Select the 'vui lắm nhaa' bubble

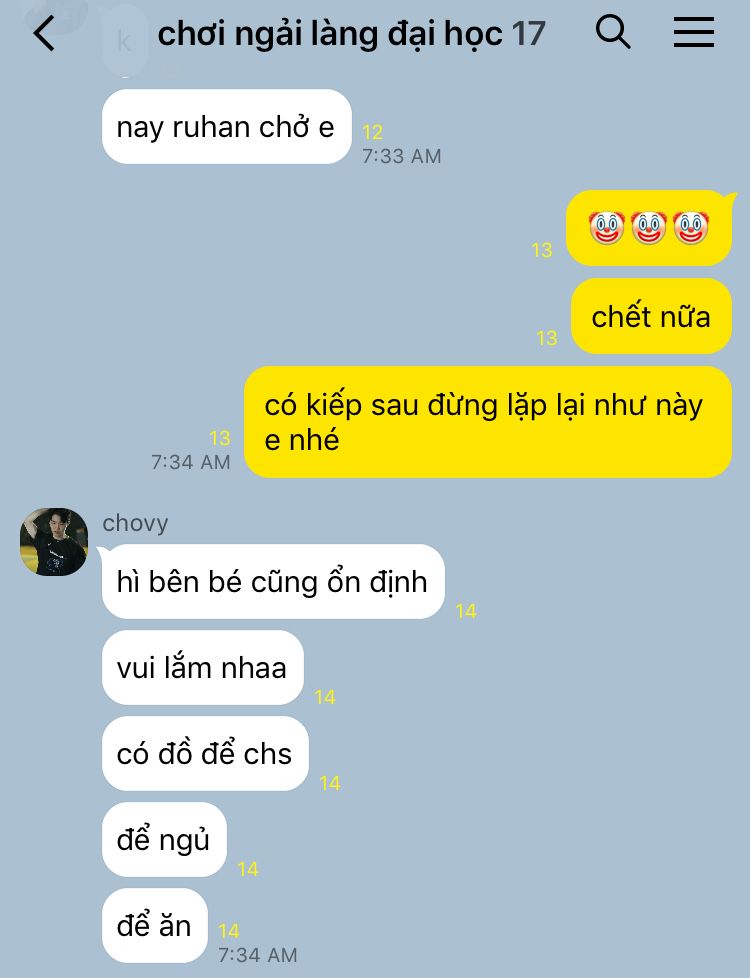pyautogui.click(x=203, y=667)
